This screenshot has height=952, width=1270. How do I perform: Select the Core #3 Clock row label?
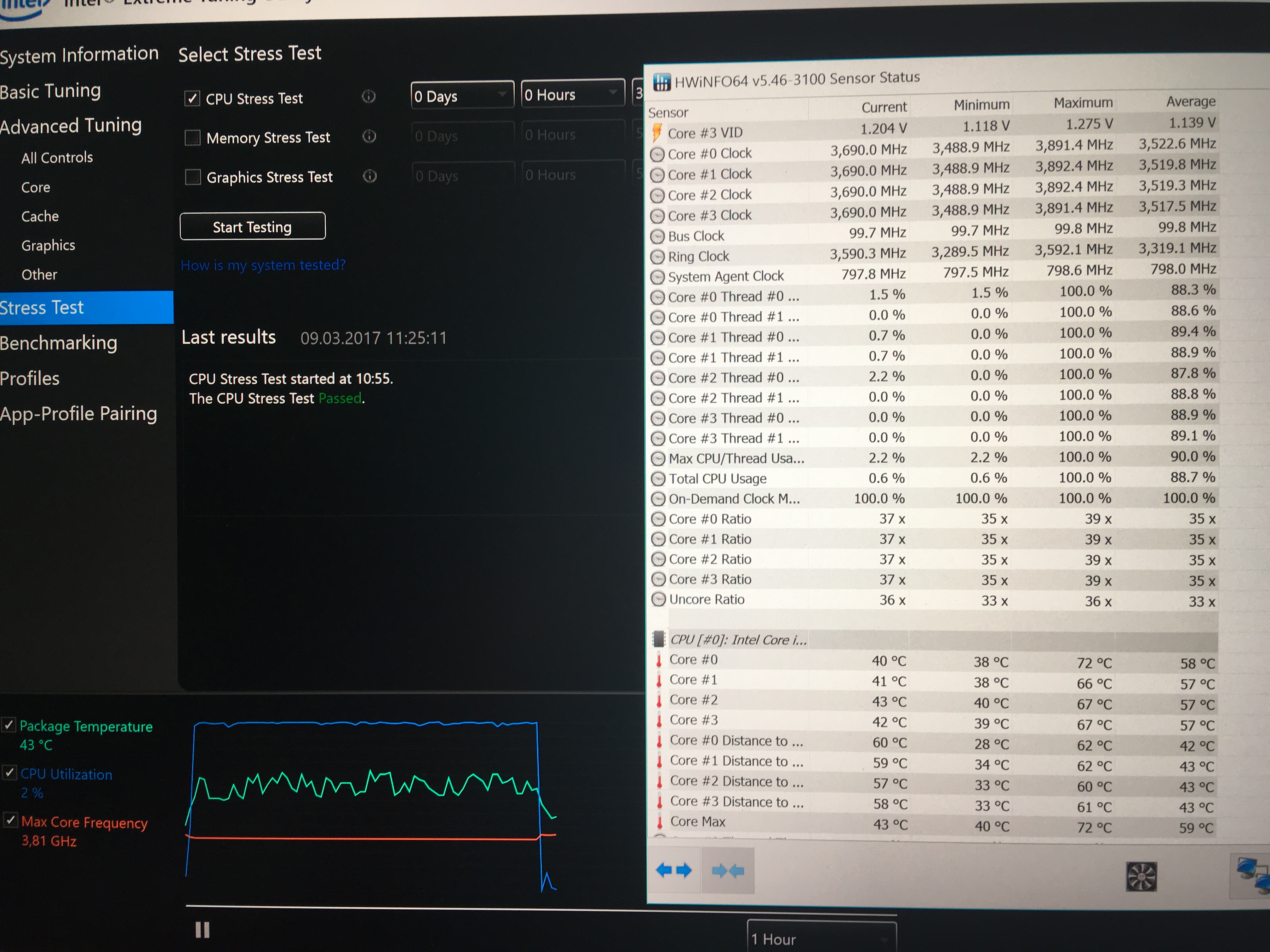710,215
